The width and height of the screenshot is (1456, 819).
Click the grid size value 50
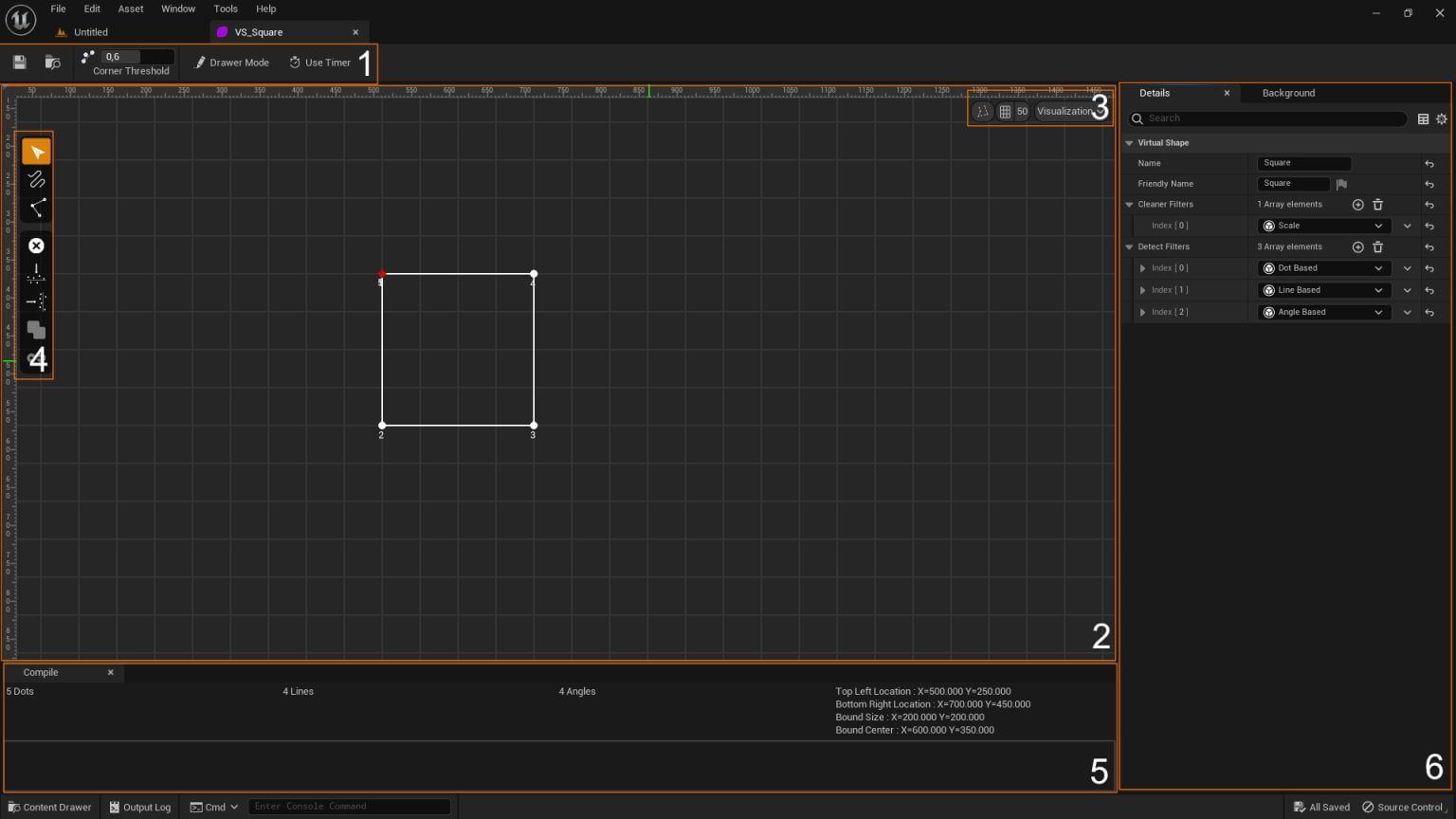tap(1022, 111)
